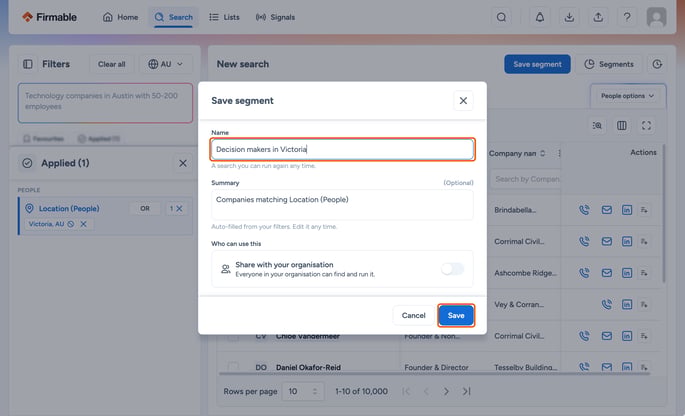
Task: Click the segment Name input field
Action: pos(342,149)
